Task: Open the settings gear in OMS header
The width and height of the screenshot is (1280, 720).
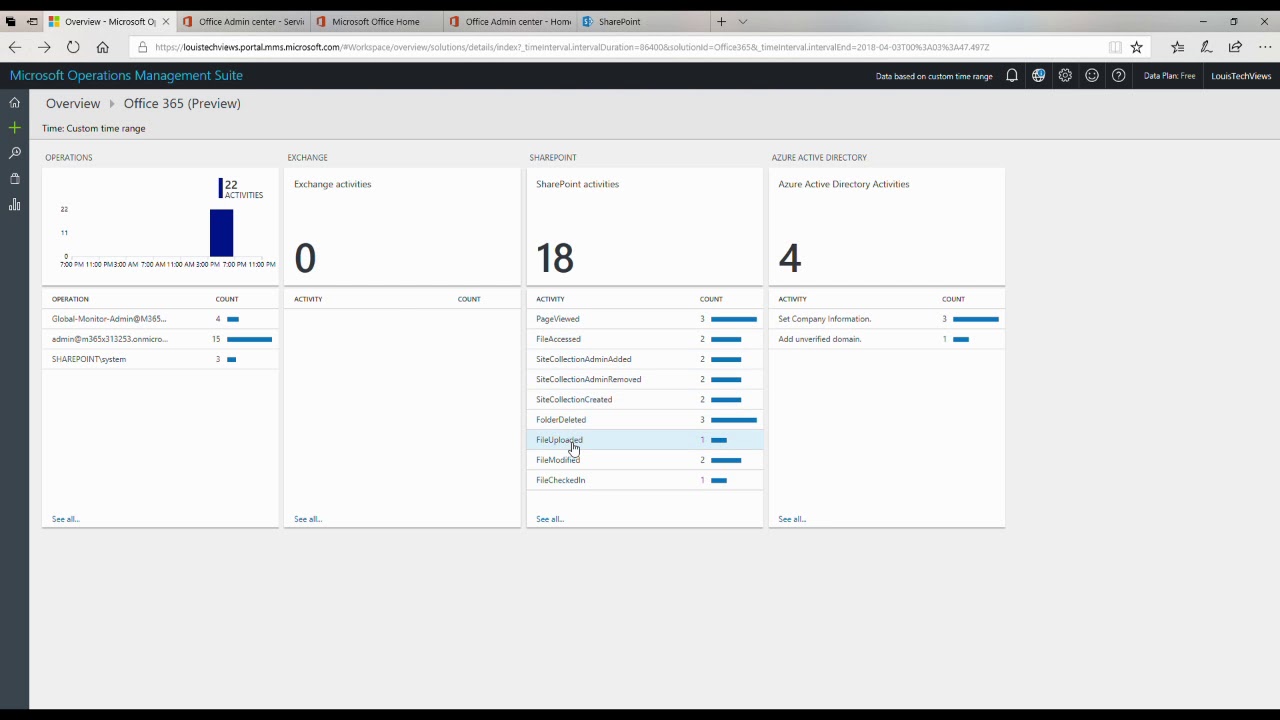Action: pos(1065,76)
